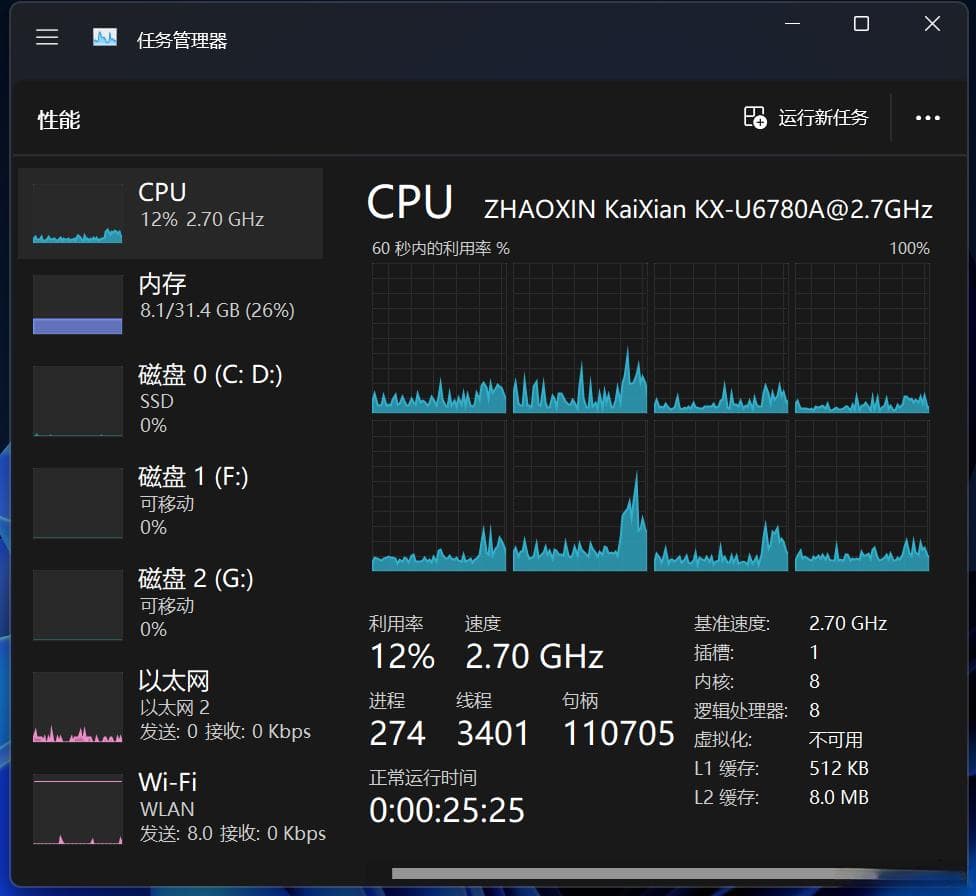Click the 虚拟化 不可用 value

(835, 739)
